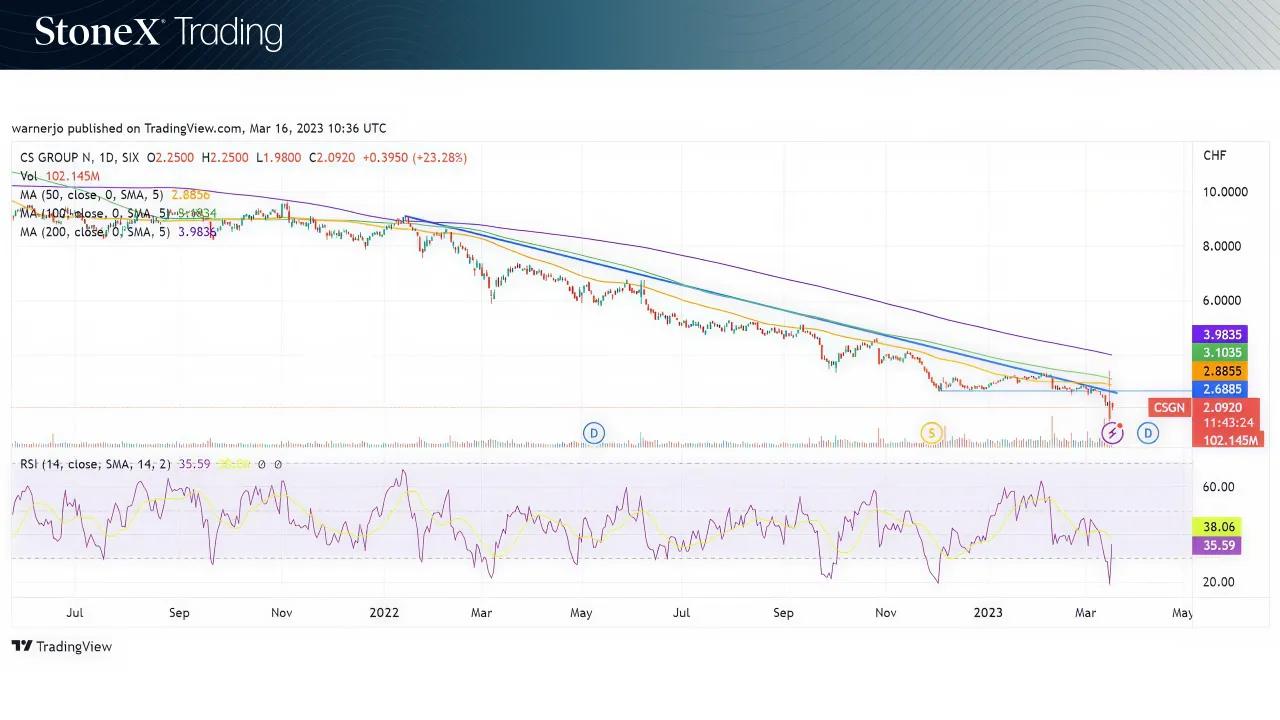This screenshot has width=1280, height=720.
Task: Click the 20.00 RSI axis label
Action: pos(1218,582)
